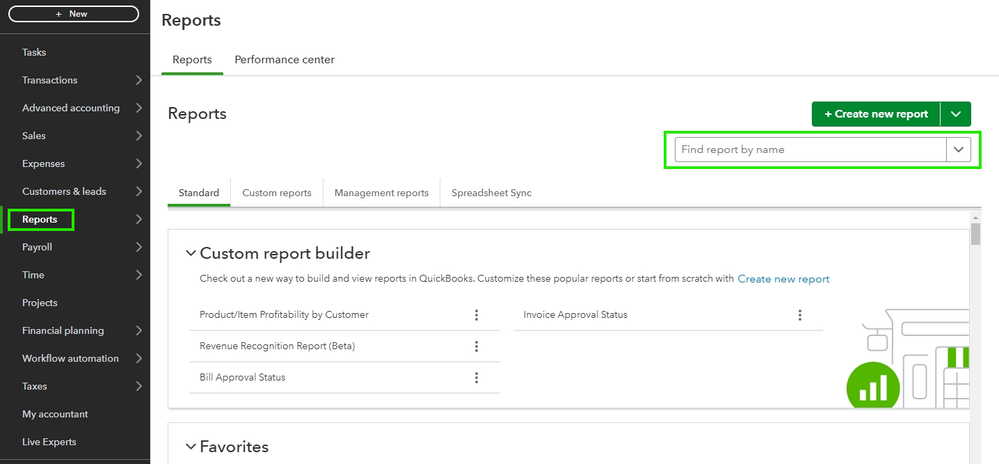
Task: Expand the Expenses submenu chevron
Action: (x=139, y=164)
